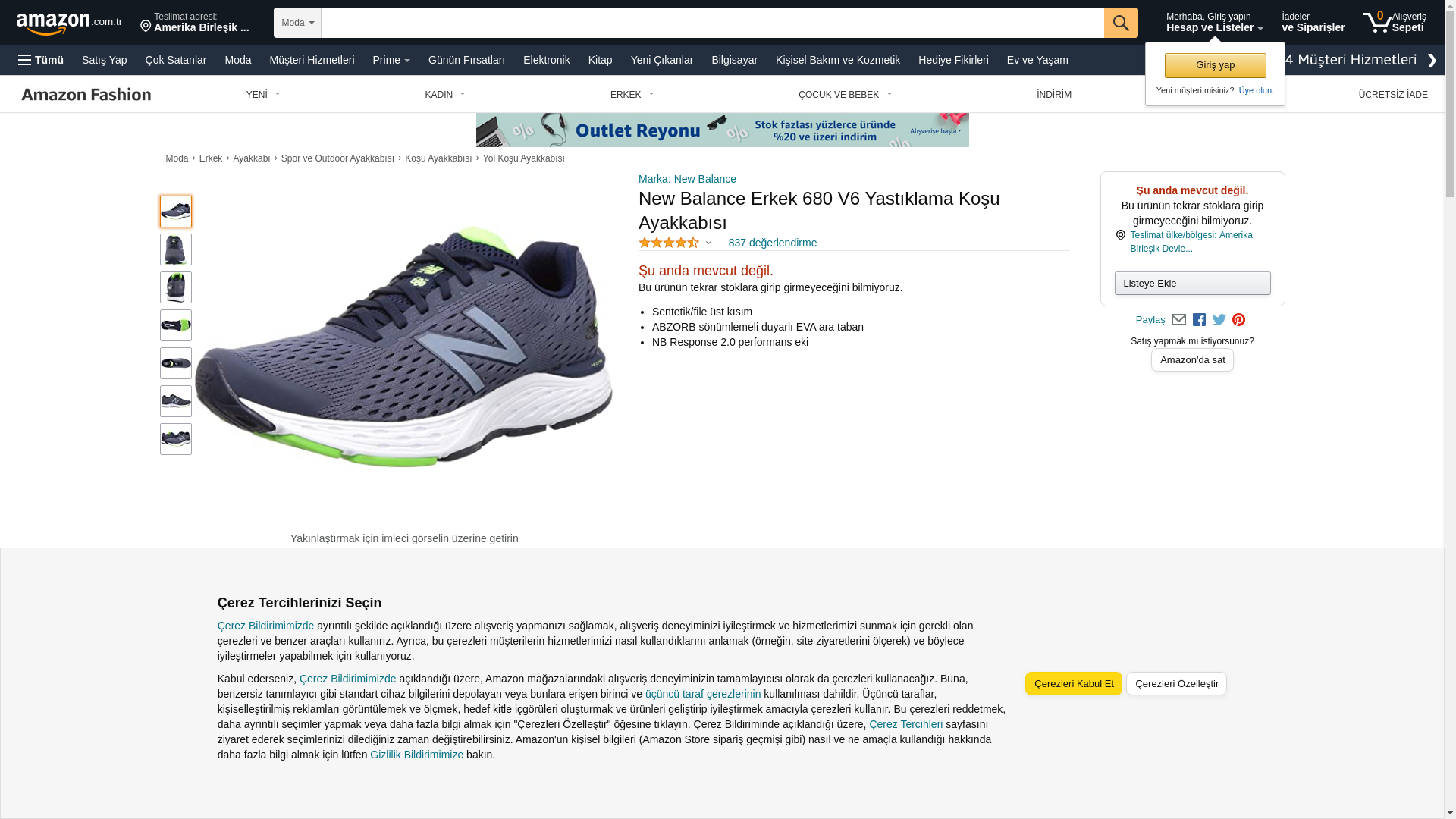This screenshot has width=1456, height=819.
Task: Open the KADIN fashion menu
Action: pos(445,95)
